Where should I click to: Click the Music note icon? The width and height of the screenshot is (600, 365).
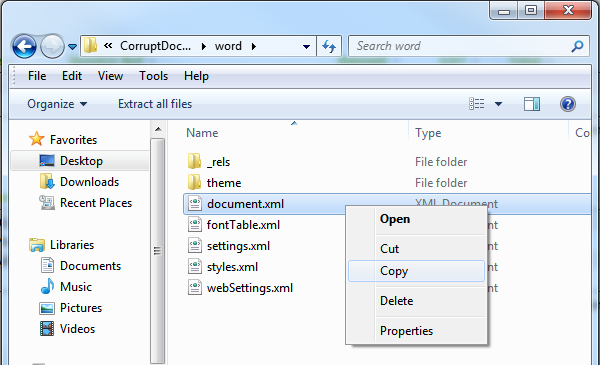click(x=47, y=287)
